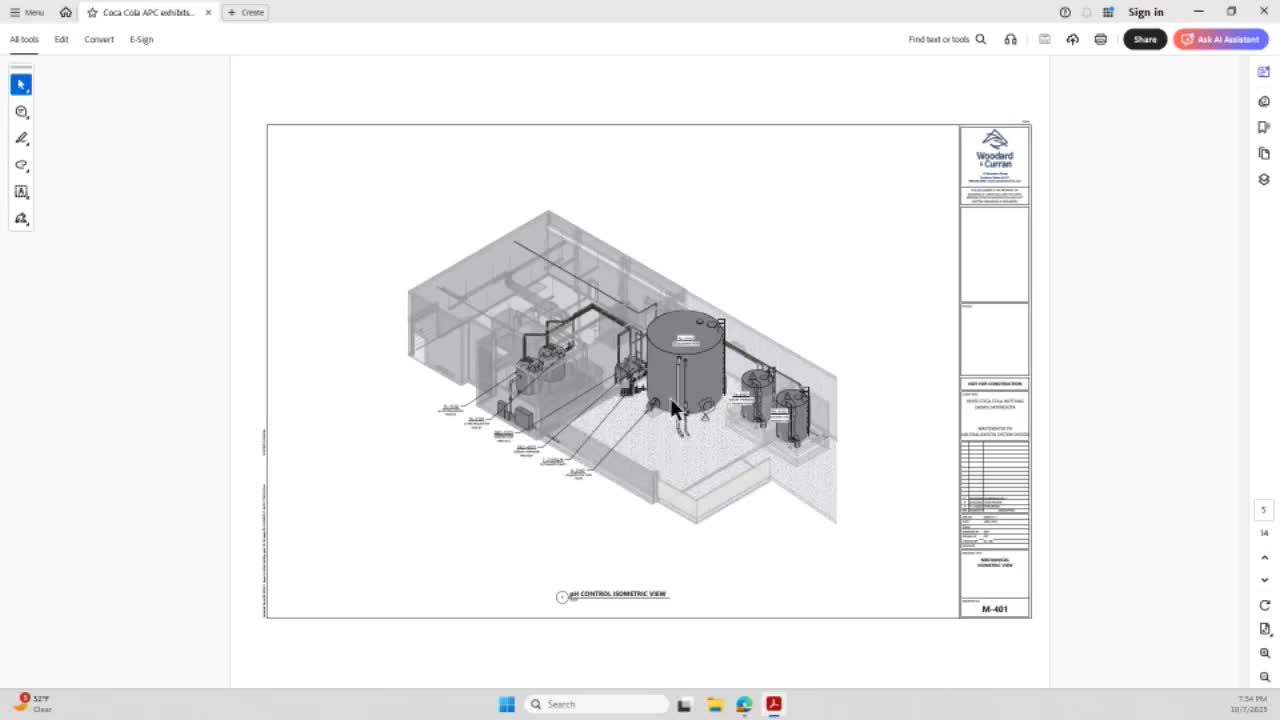Click the Share button
This screenshot has height=720, width=1280.
tap(1144, 39)
